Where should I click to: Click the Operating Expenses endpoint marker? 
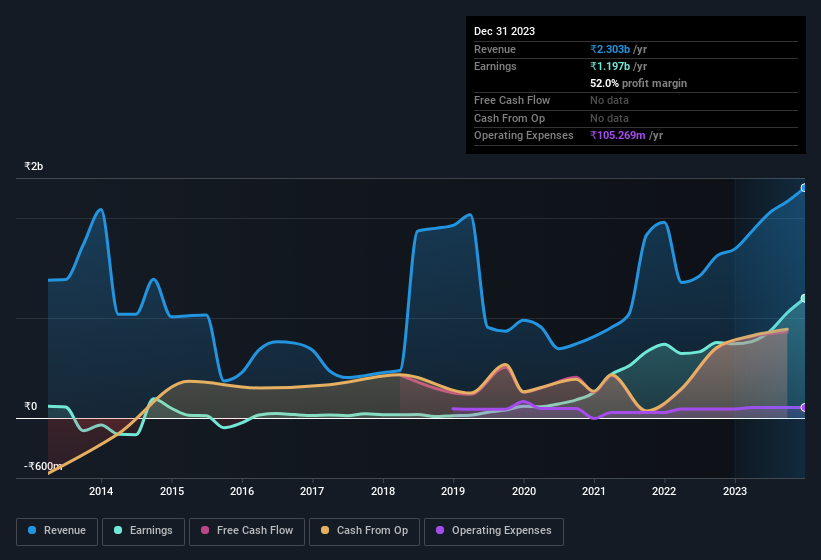pyautogui.click(x=804, y=407)
